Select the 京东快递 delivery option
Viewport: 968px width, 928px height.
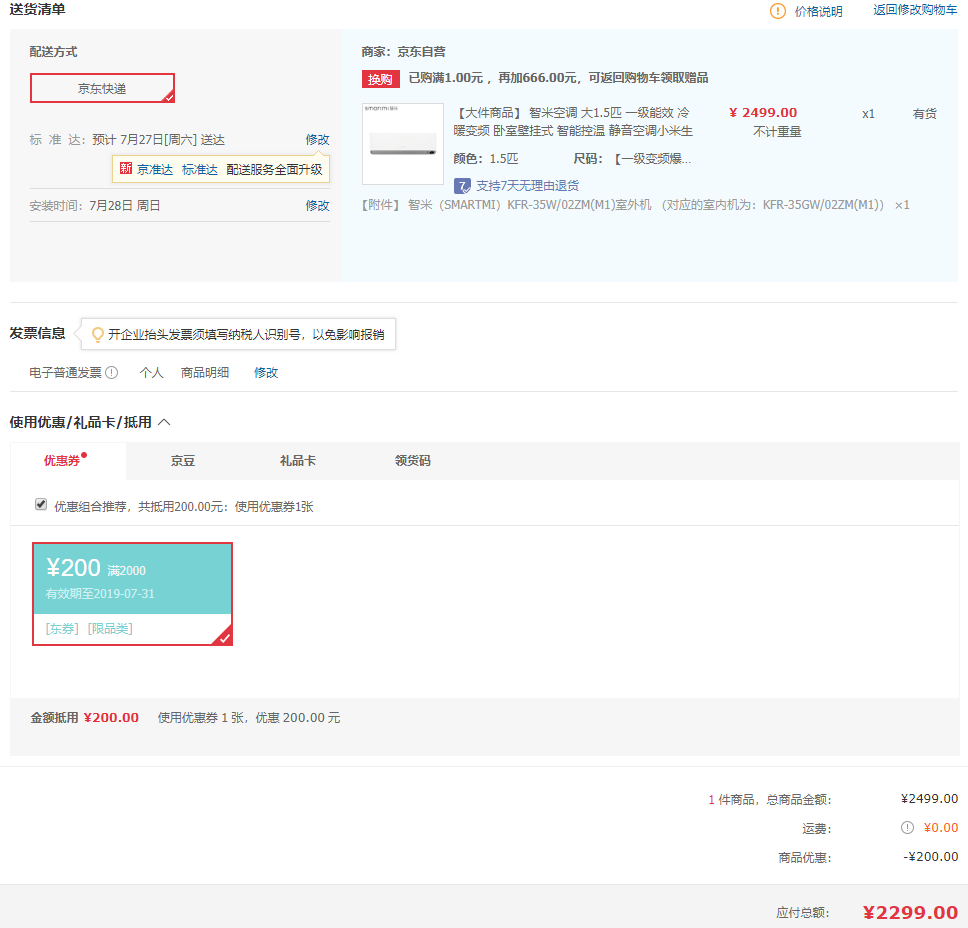[x=102, y=88]
